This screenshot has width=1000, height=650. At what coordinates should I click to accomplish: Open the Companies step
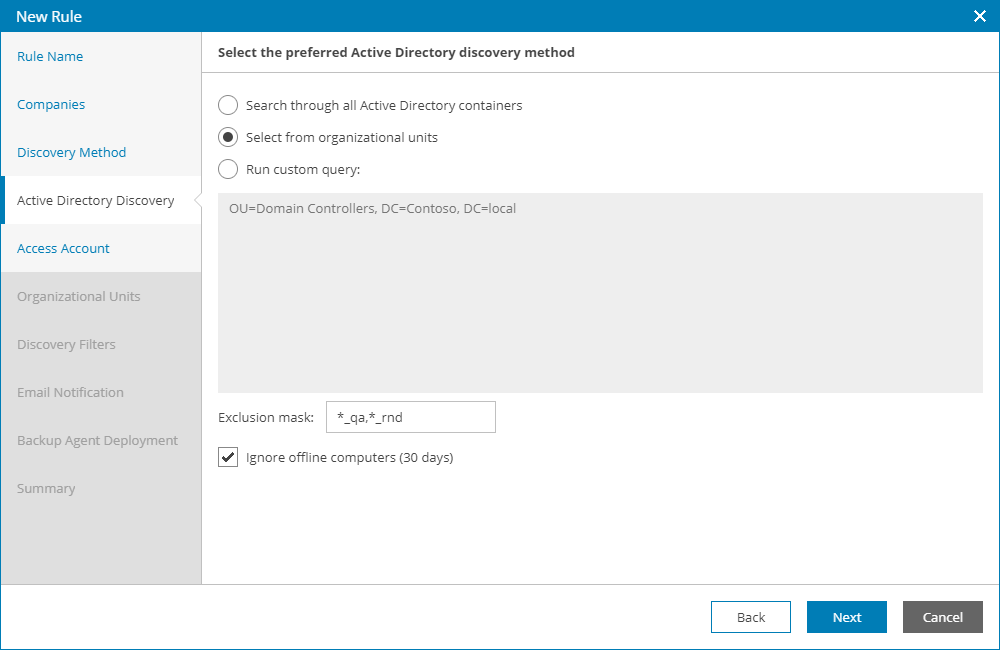pyautogui.click(x=51, y=105)
